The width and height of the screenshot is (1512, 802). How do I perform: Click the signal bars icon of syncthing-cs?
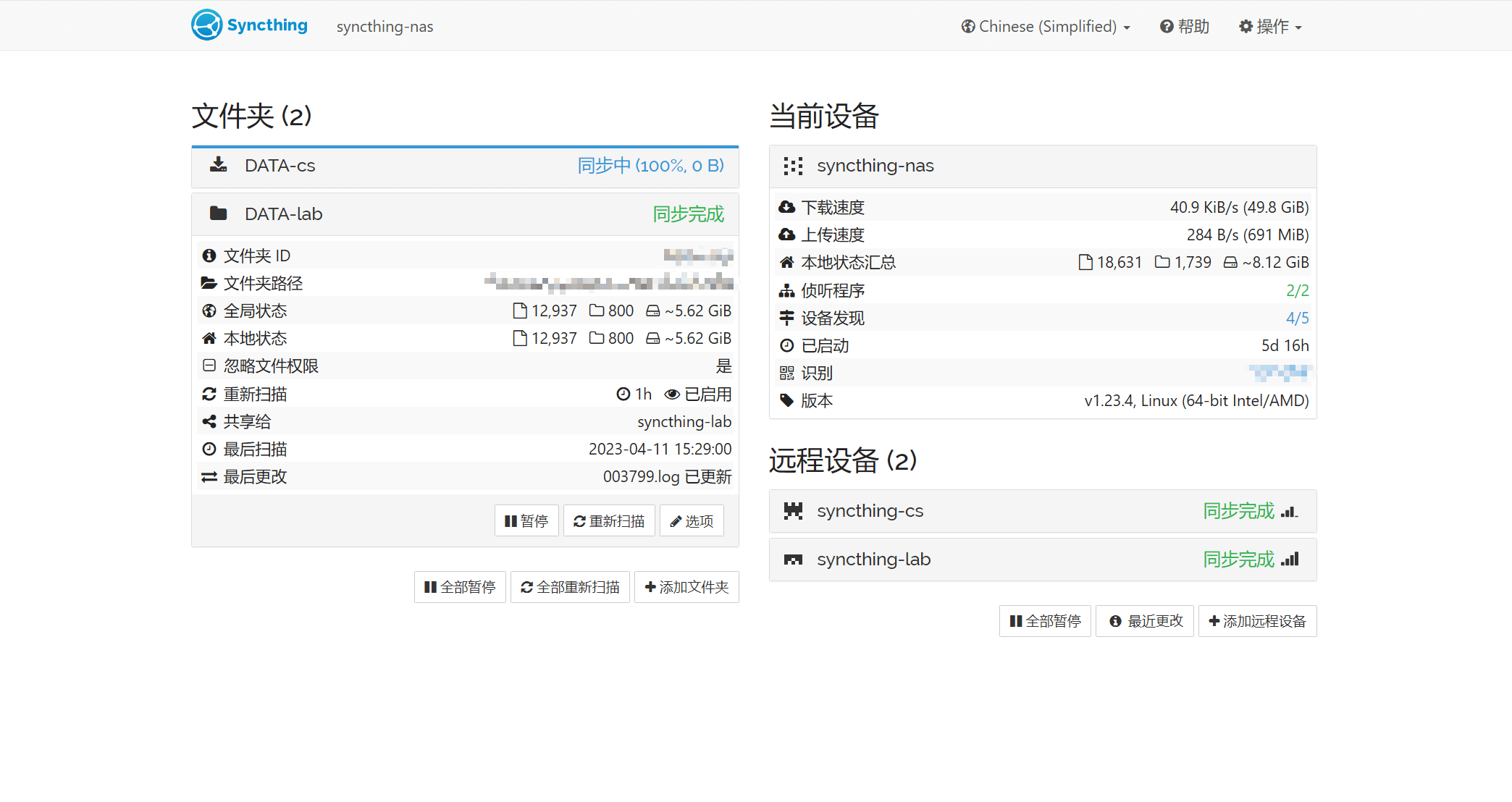1290,512
